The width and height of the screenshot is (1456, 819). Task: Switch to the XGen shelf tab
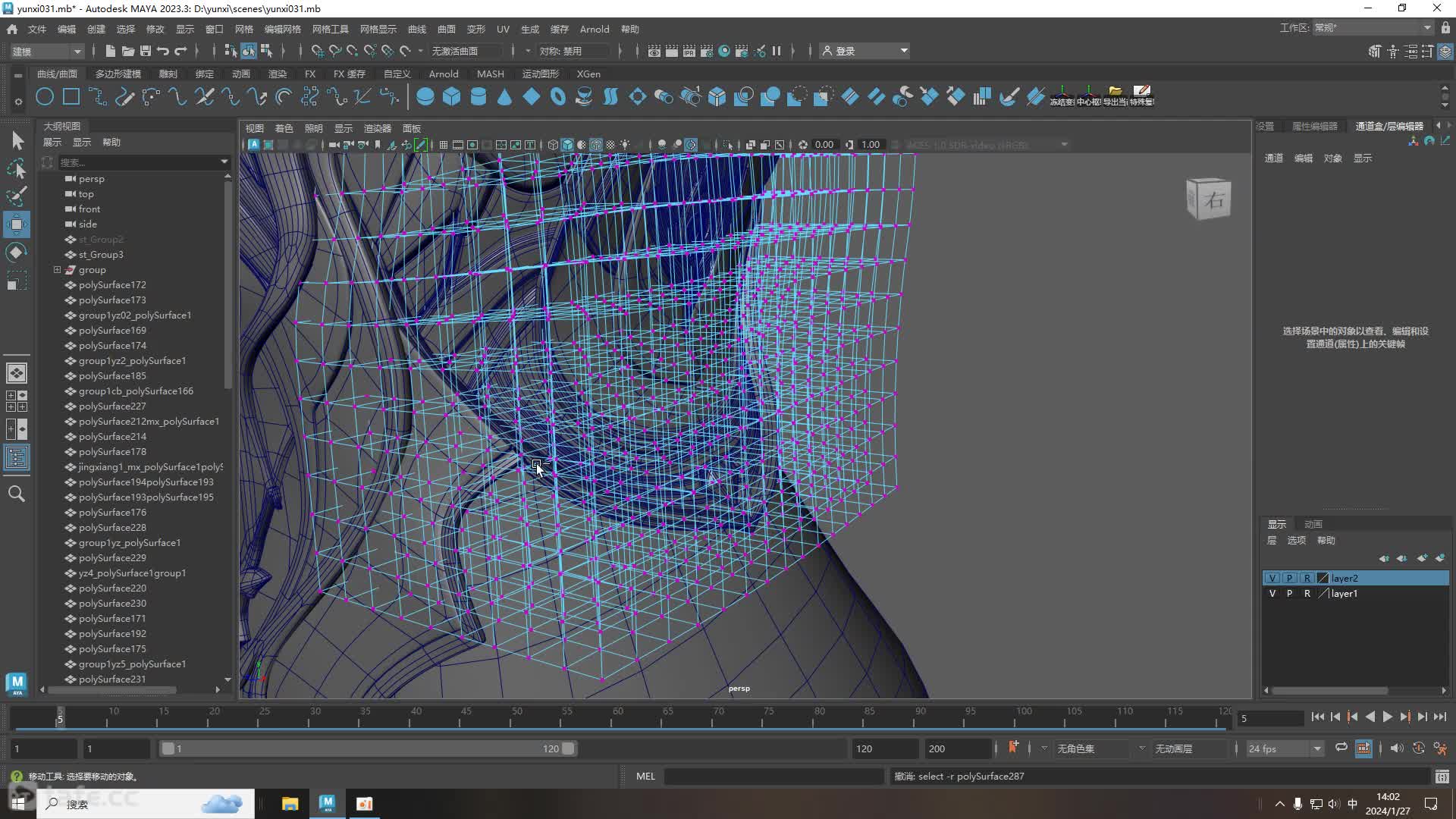(588, 74)
